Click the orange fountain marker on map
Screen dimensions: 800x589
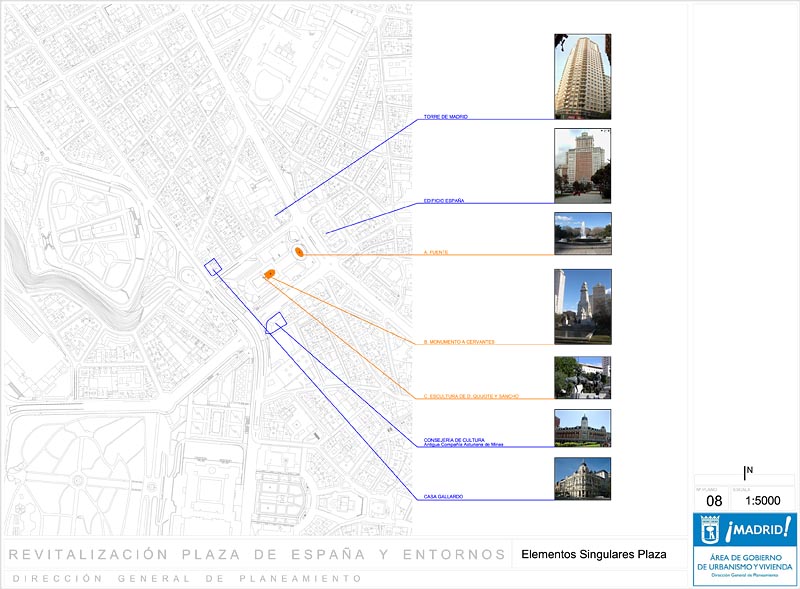tap(298, 251)
